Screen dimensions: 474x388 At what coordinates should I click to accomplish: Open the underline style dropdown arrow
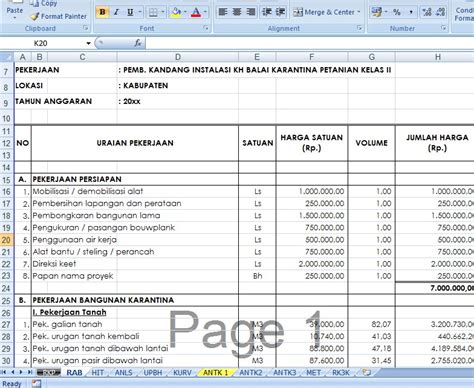[x=140, y=12]
